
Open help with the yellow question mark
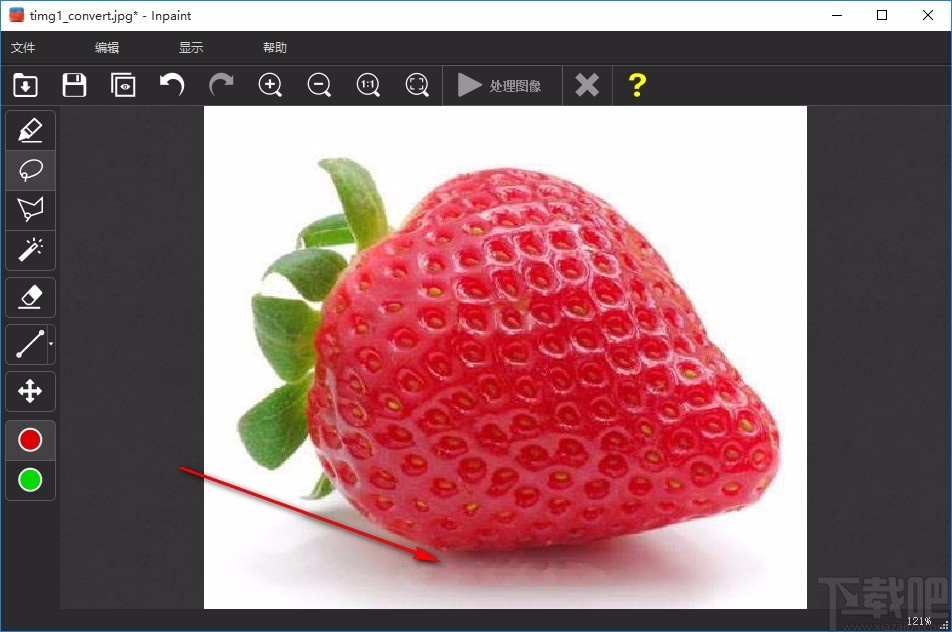[637, 85]
